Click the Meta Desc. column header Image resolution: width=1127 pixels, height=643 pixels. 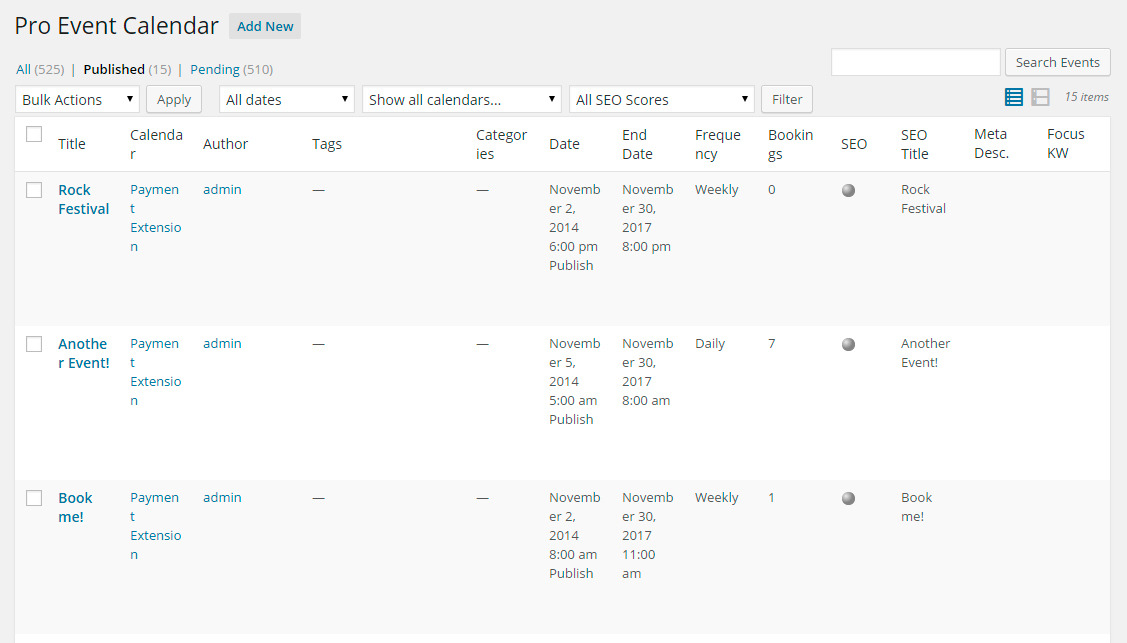tap(991, 143)
